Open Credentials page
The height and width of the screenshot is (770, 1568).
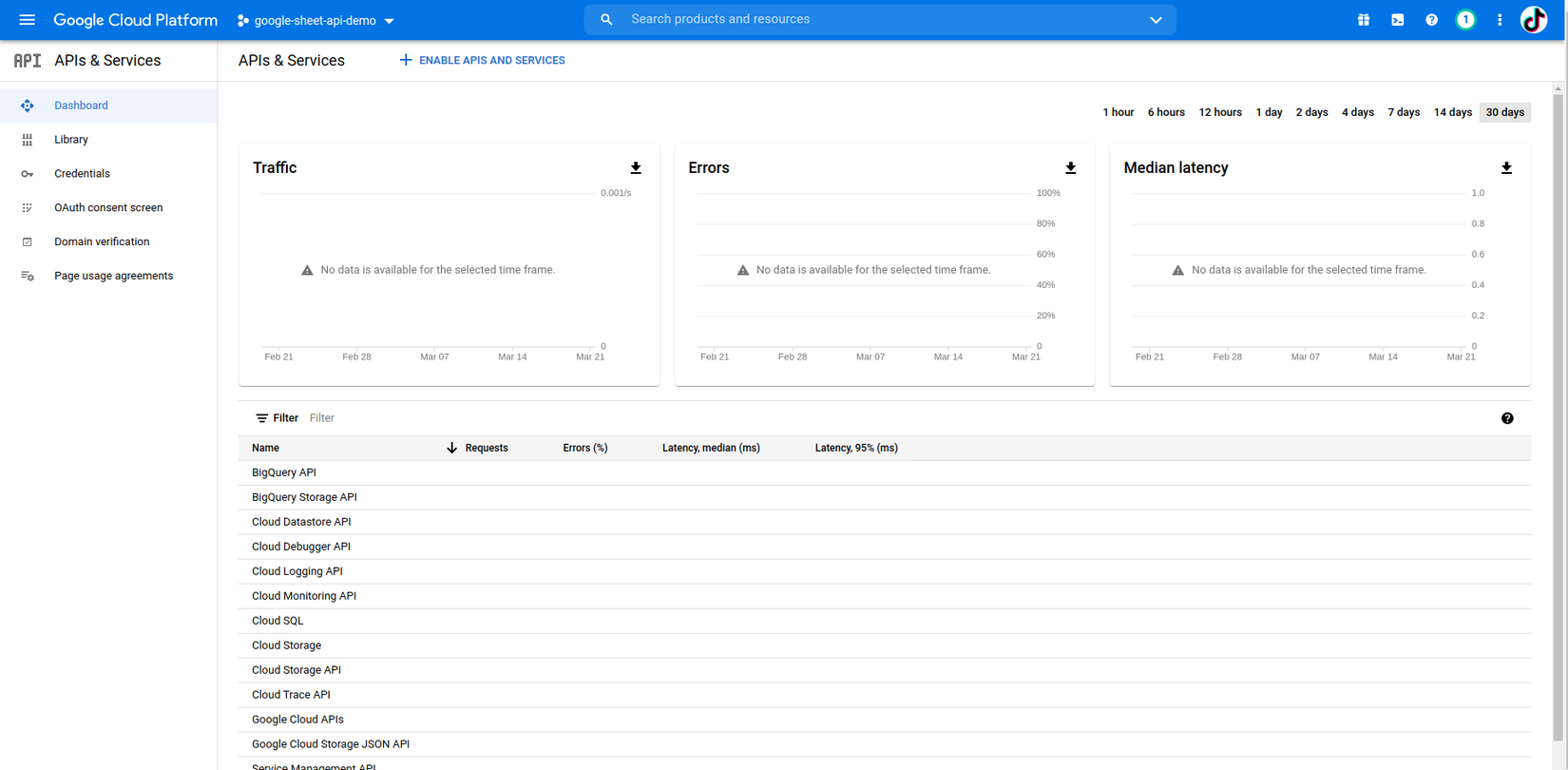coord(108,174)
